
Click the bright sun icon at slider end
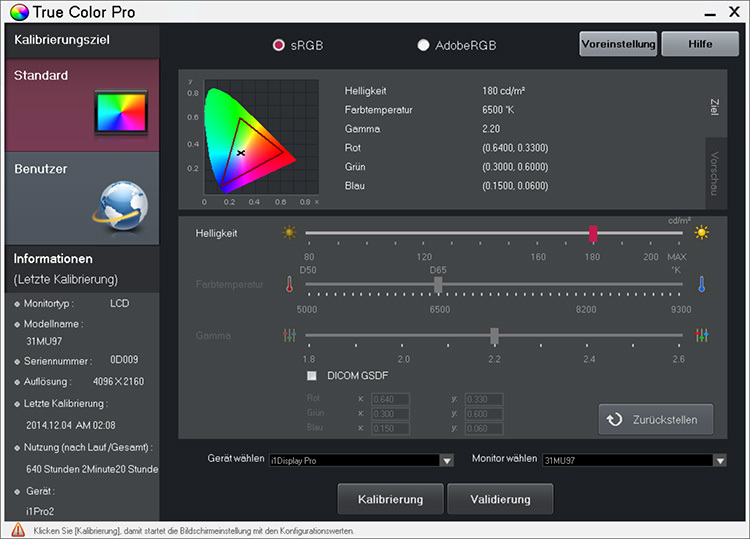[x=702, y=233]
